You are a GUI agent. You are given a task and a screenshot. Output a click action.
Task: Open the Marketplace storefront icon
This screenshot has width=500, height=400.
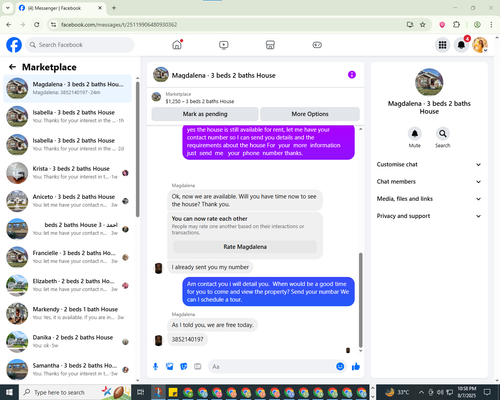pyautogui.click(x=270, y=45)
